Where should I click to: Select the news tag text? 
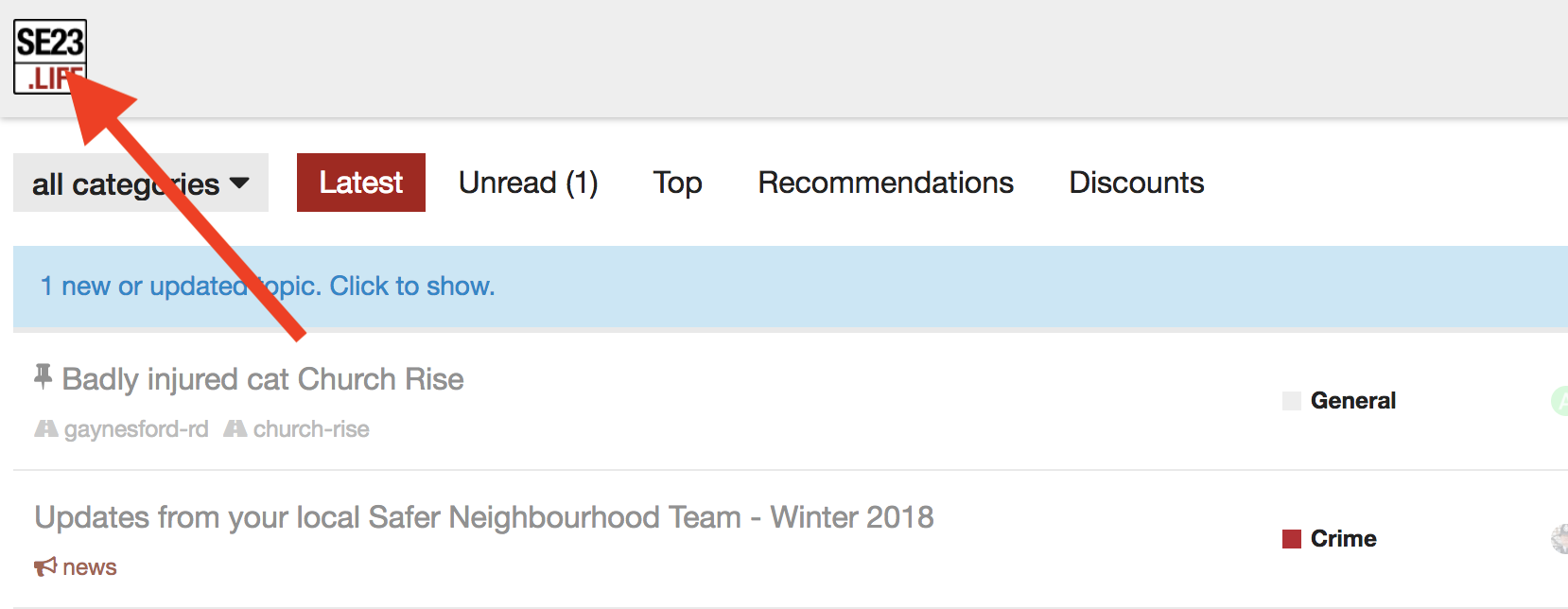click(90, 567)
